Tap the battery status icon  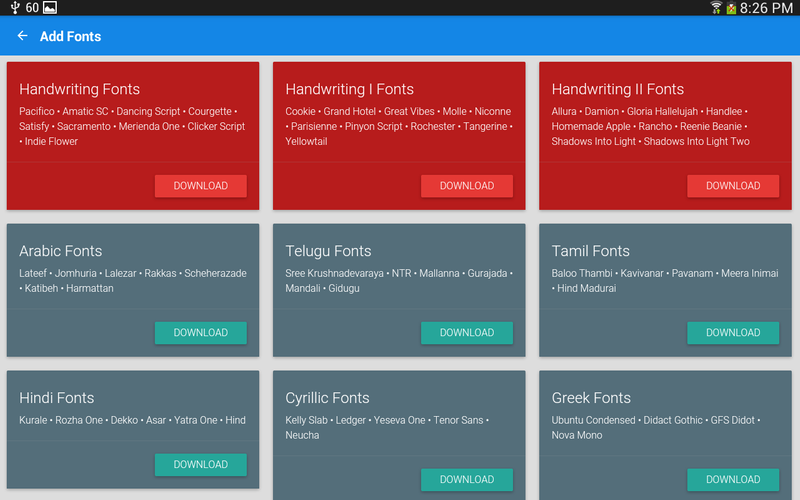tap(731, 8)
